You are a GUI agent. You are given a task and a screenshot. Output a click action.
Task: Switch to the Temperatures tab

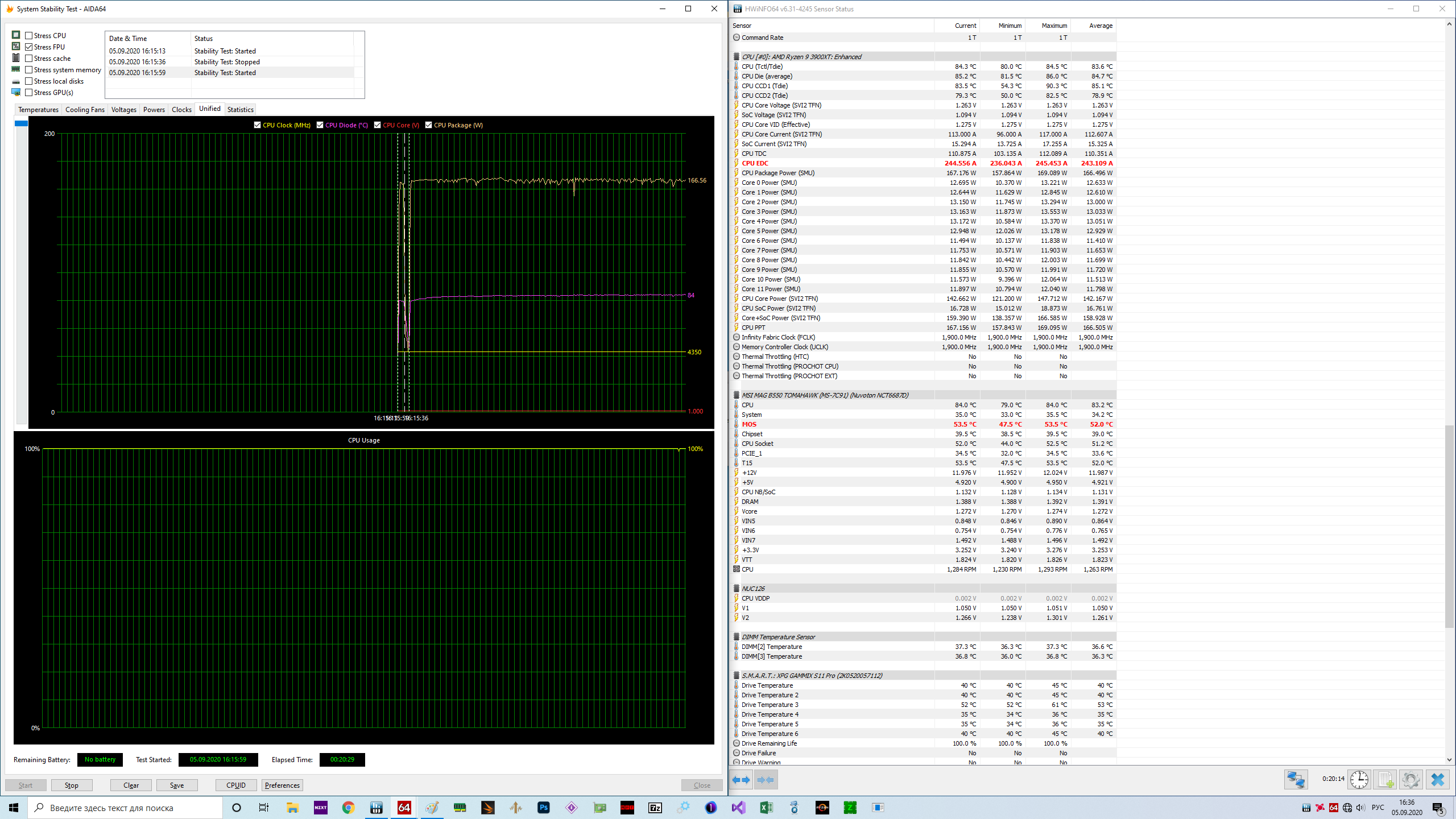click(38, 109)
